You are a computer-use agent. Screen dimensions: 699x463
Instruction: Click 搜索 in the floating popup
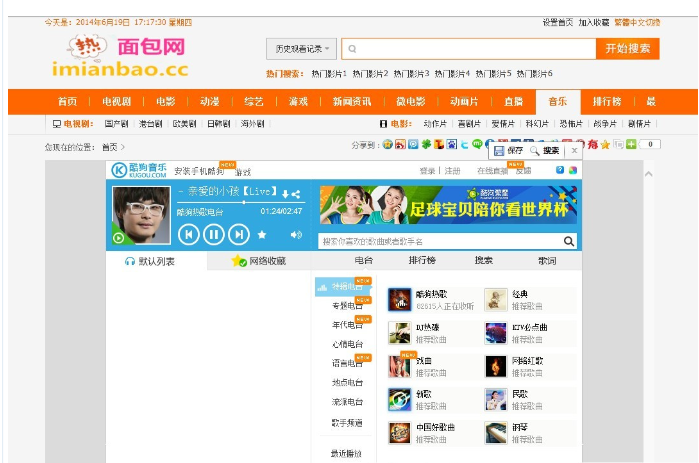(x=545, y=151)
